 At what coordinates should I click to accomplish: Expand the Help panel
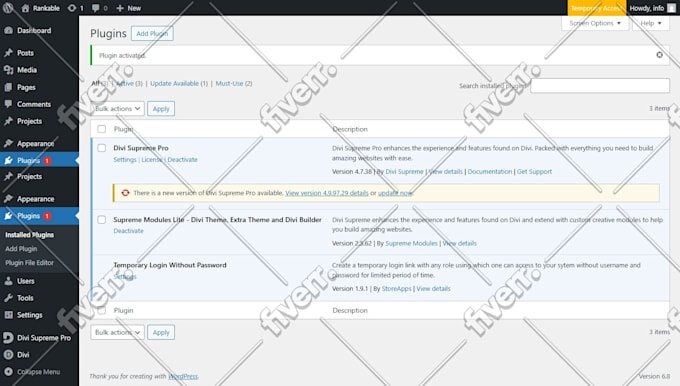coord(651,23)
